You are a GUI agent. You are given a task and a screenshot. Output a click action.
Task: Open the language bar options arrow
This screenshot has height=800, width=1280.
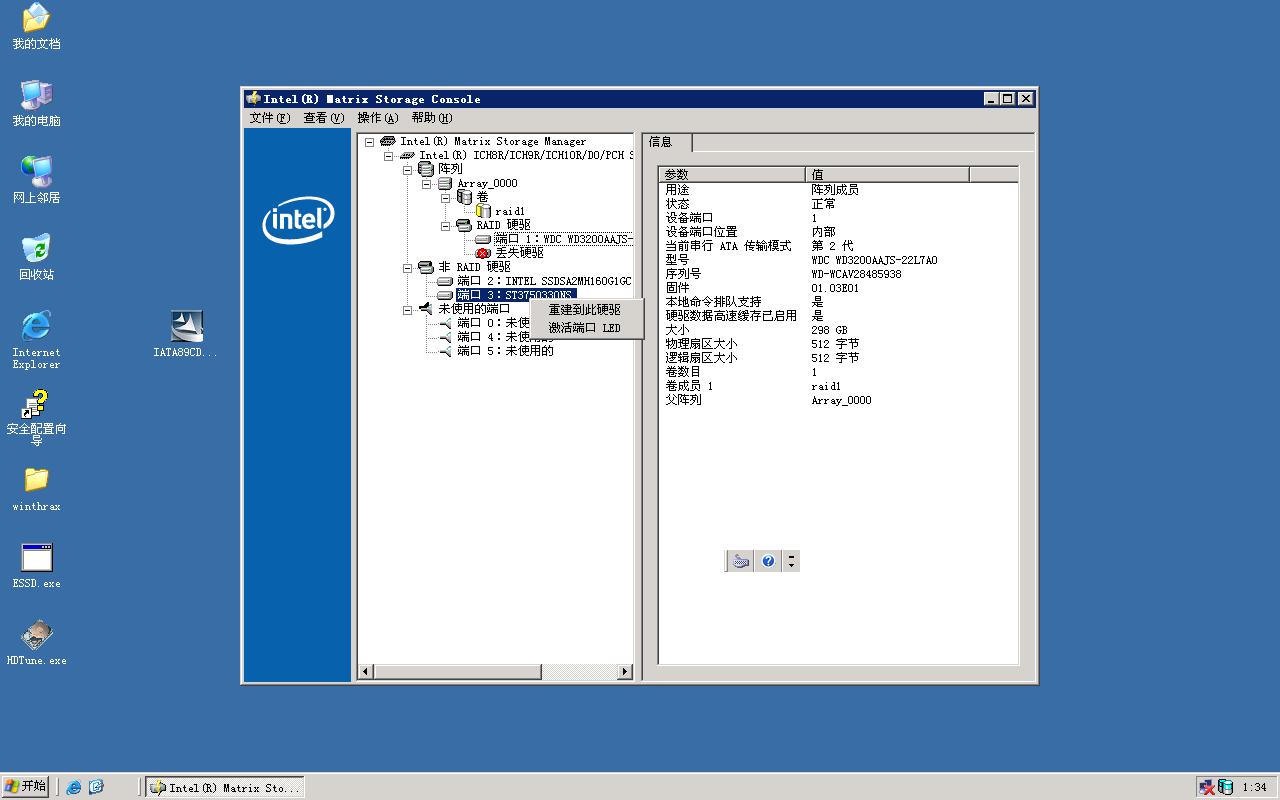pyautogui.click(x=791, y=561)
